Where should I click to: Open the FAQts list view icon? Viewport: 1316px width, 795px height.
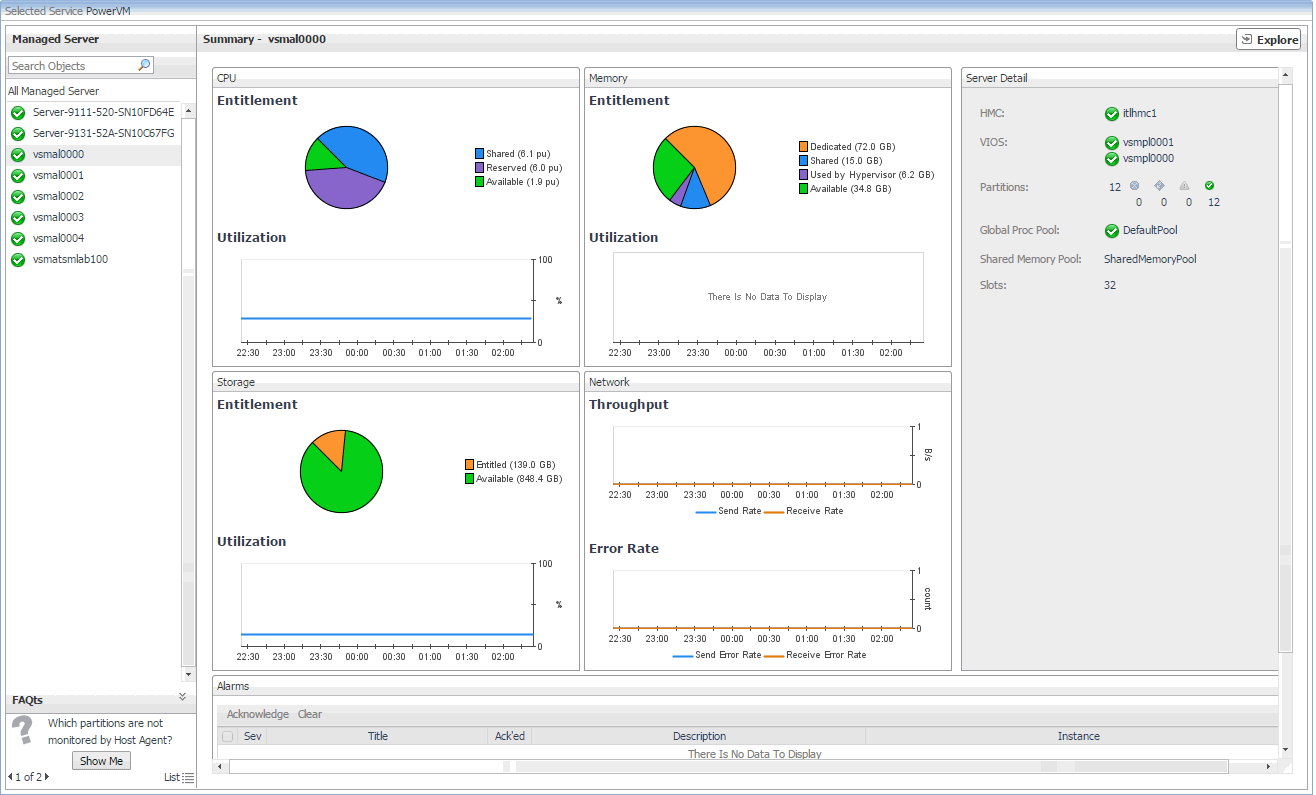tap(188, 777)
